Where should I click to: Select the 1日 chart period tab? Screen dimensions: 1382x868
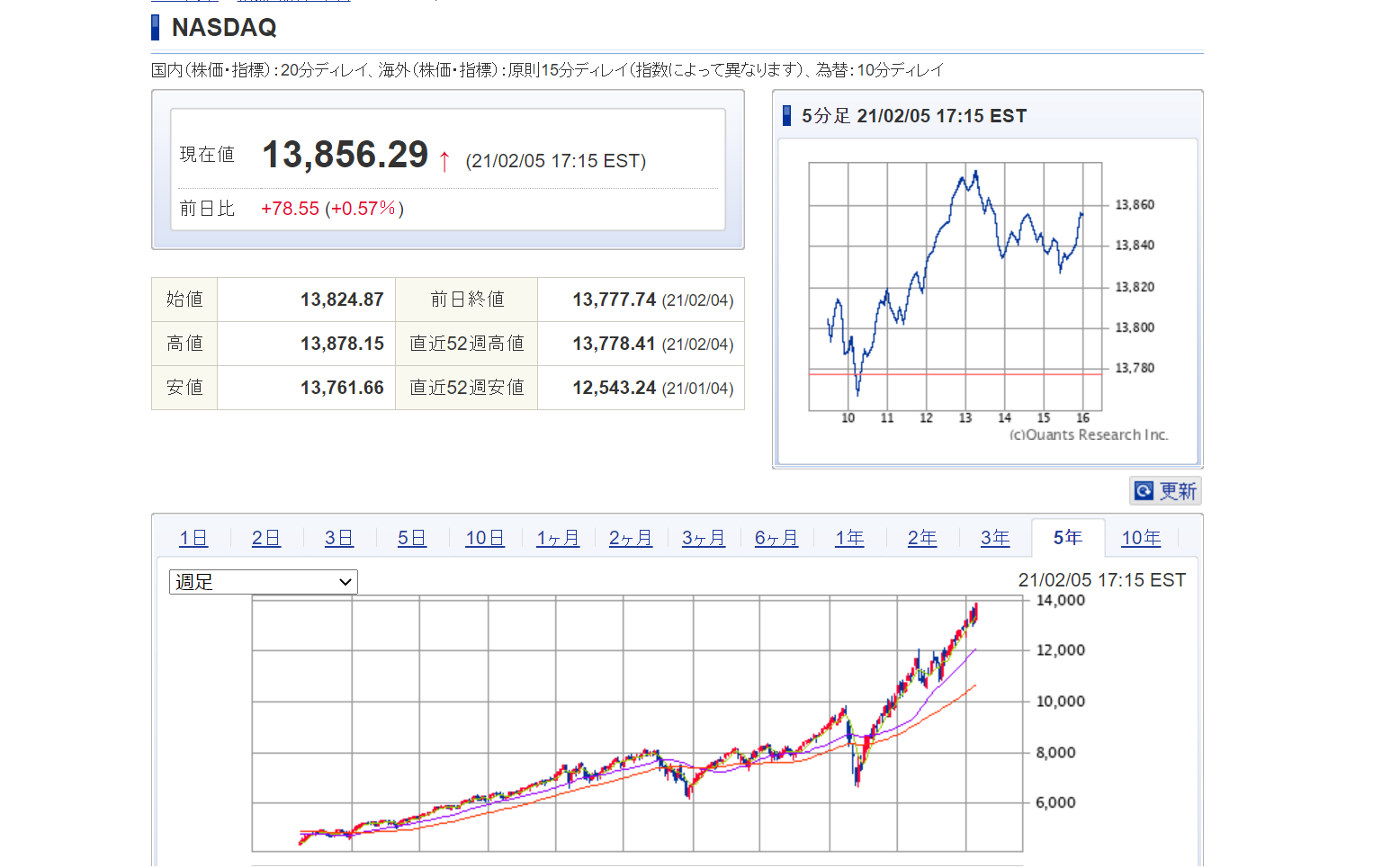[x=193, y=538]
